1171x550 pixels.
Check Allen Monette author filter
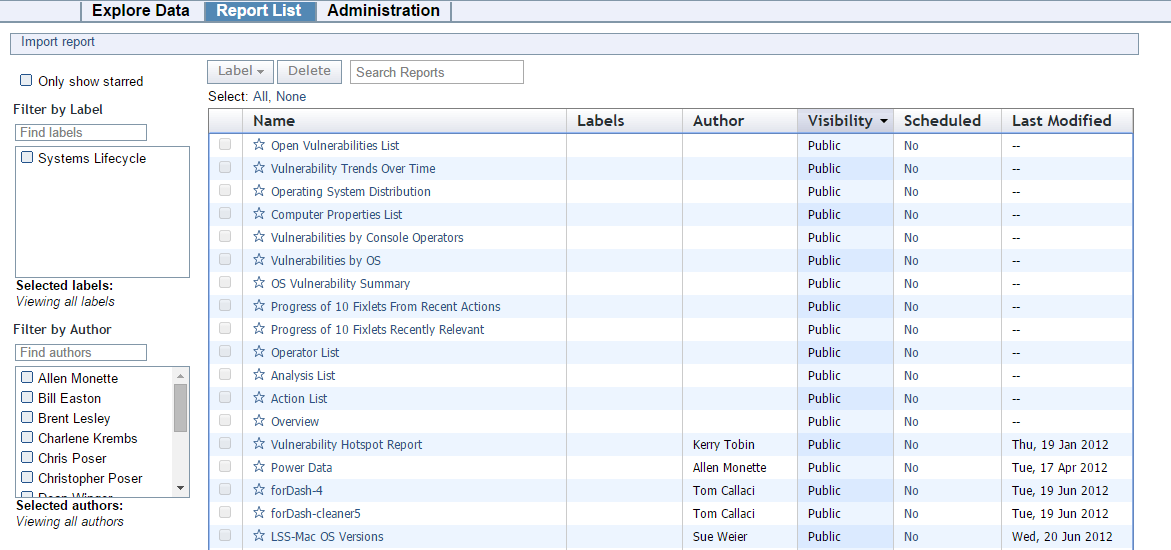(27, 377)
